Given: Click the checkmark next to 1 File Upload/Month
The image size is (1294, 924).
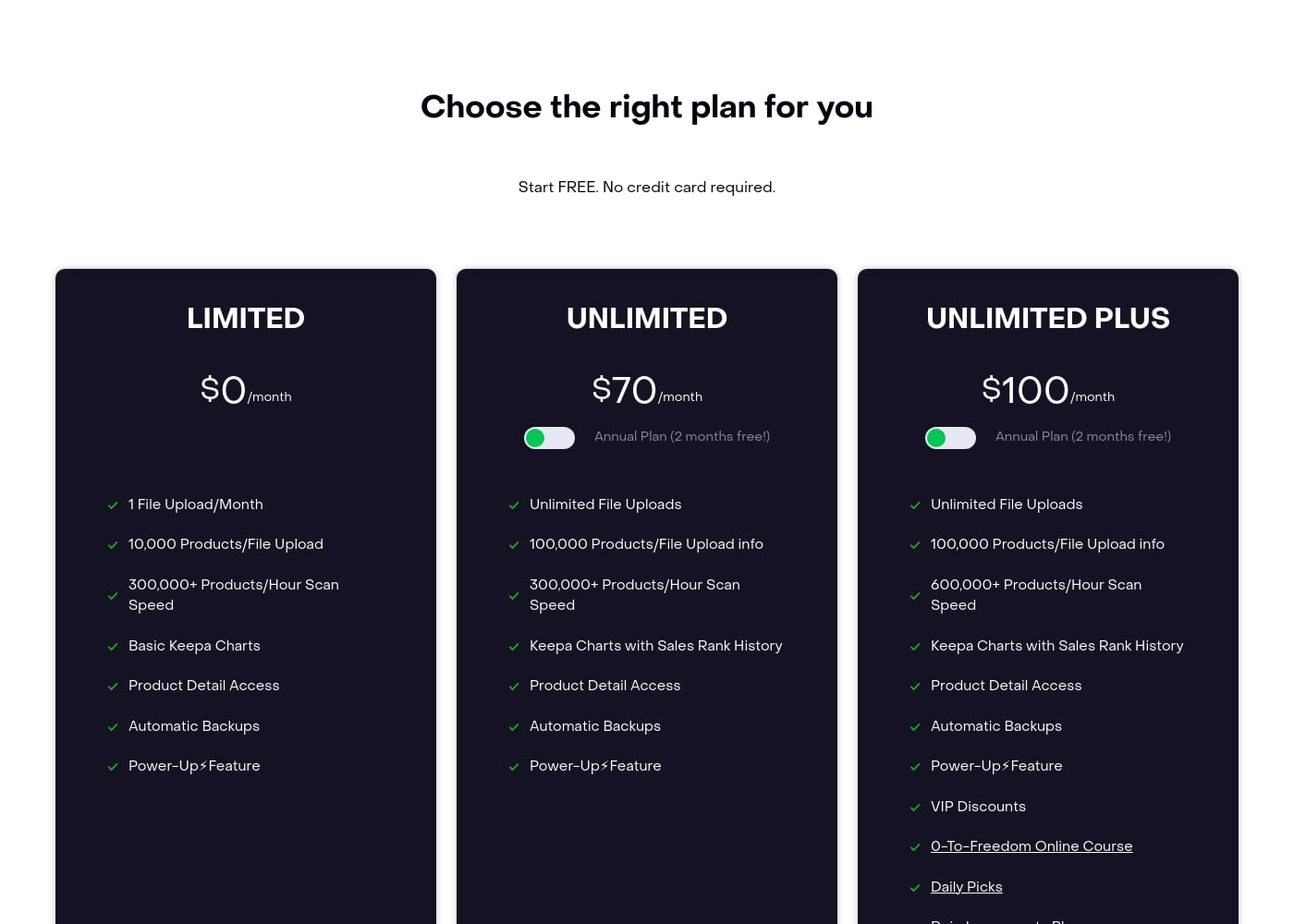Looking at the screenshot, I should click(113, 505).
